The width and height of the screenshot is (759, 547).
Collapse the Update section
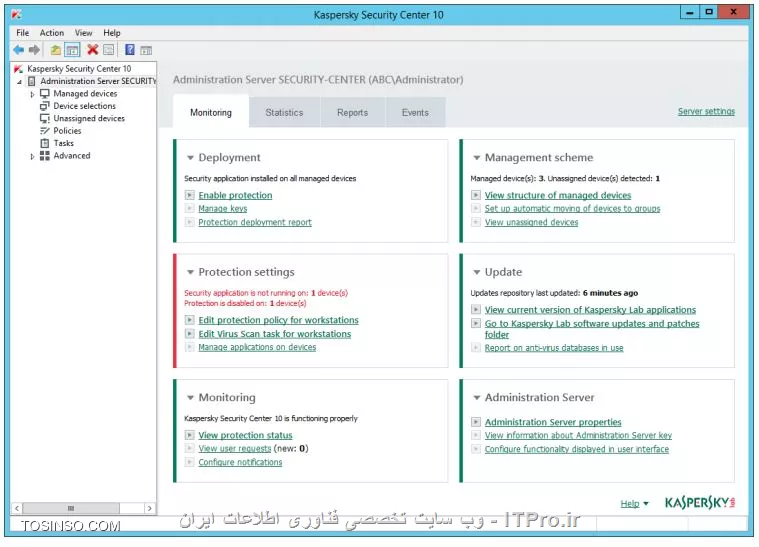[477, 273]
